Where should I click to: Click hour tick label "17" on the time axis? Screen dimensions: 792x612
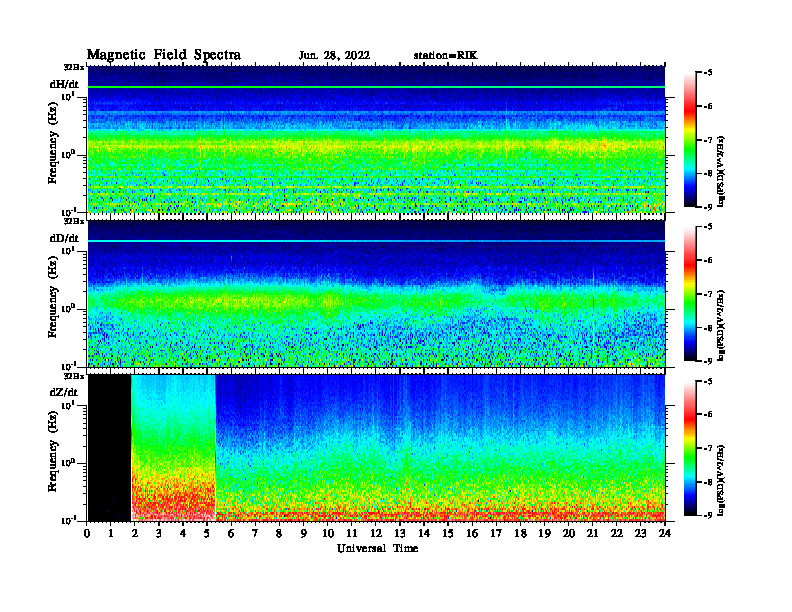tap(496, 534)
